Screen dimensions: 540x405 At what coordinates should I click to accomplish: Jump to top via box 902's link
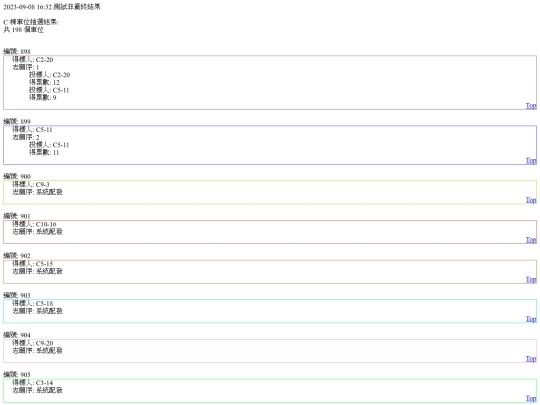531,279
